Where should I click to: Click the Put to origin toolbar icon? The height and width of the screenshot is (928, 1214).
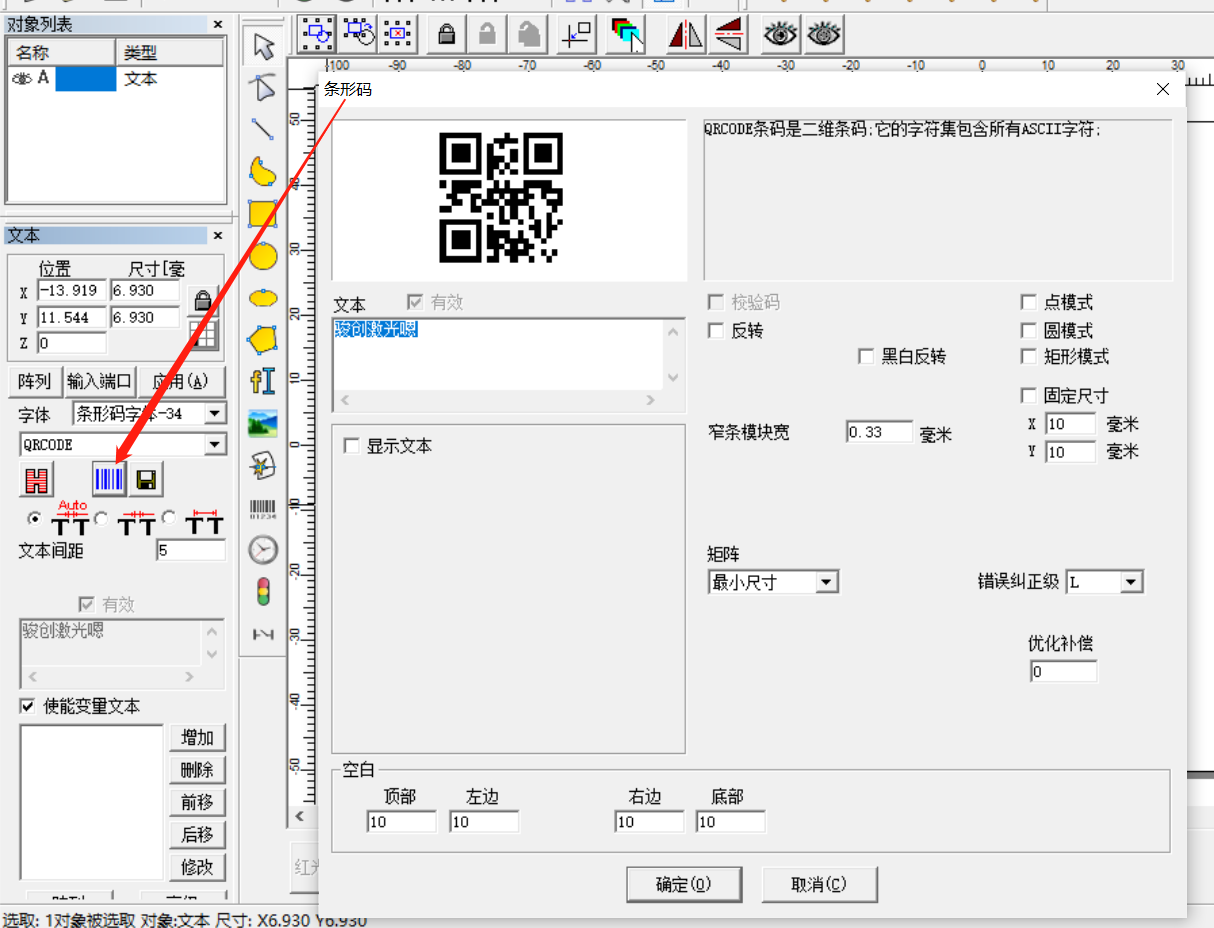point(576,35)
